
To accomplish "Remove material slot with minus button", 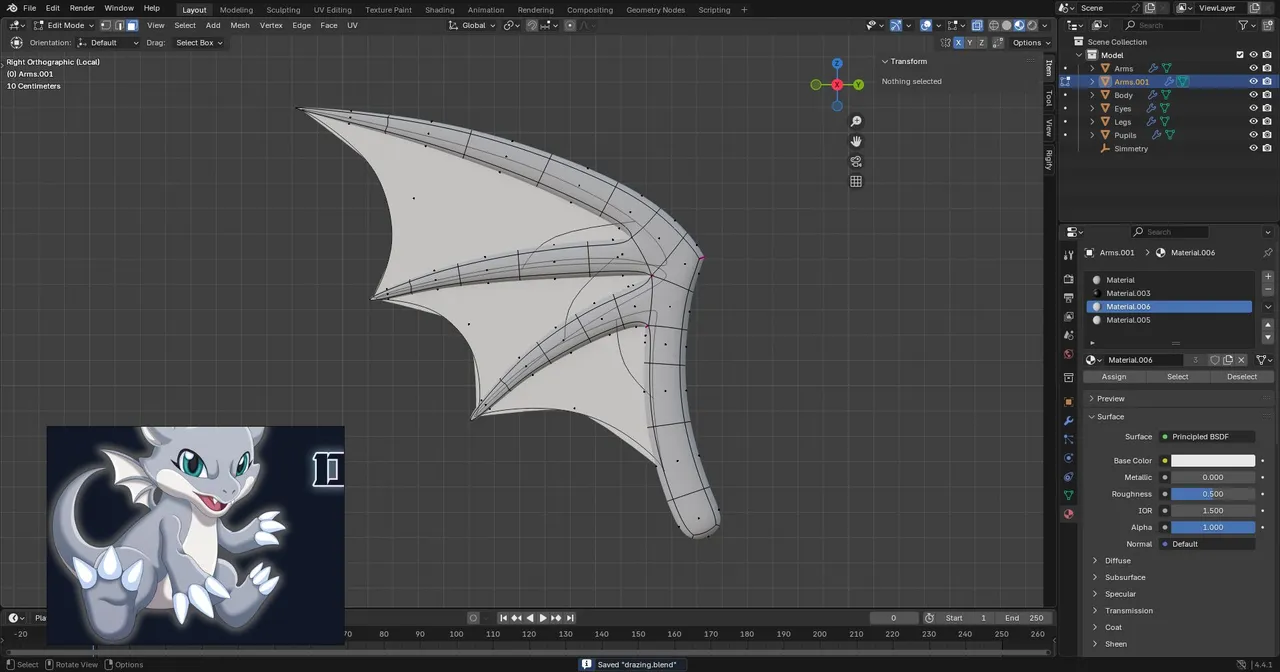I will tap(1268, 289).
